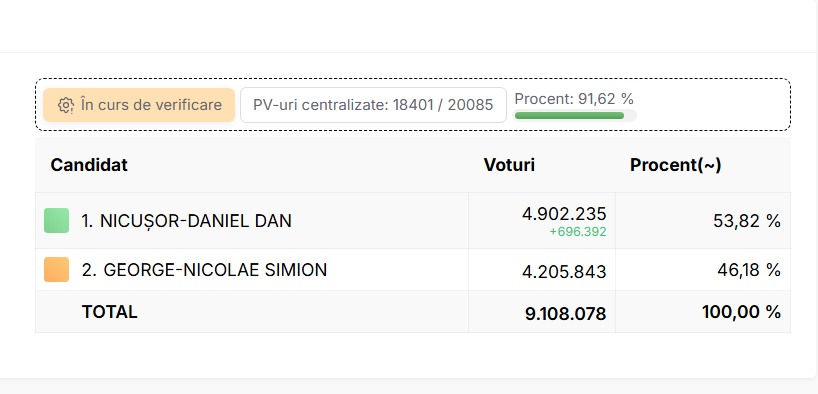818x394 pixels.
Task: Click the În curs de verificare status badge
Action: pos(139,105)
